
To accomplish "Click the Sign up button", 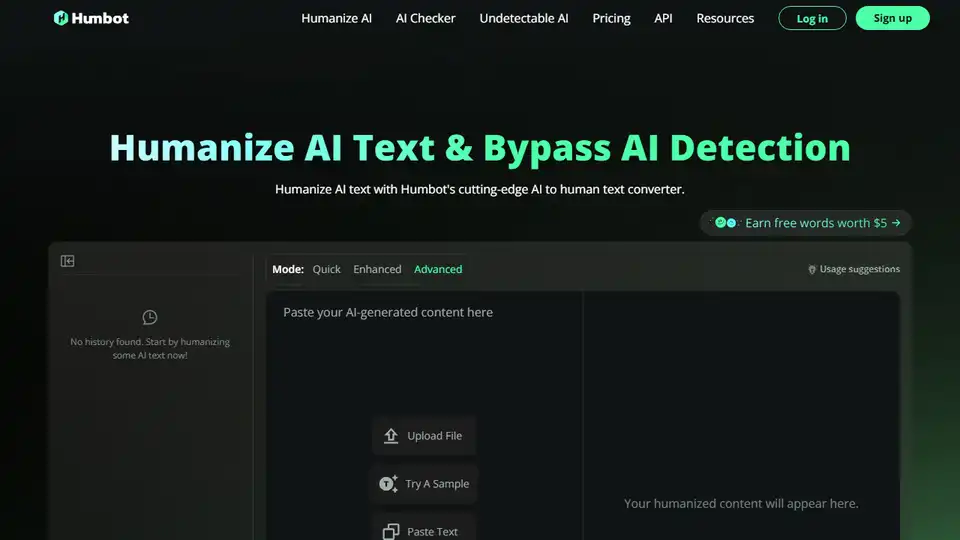I will tap(892, 18).
